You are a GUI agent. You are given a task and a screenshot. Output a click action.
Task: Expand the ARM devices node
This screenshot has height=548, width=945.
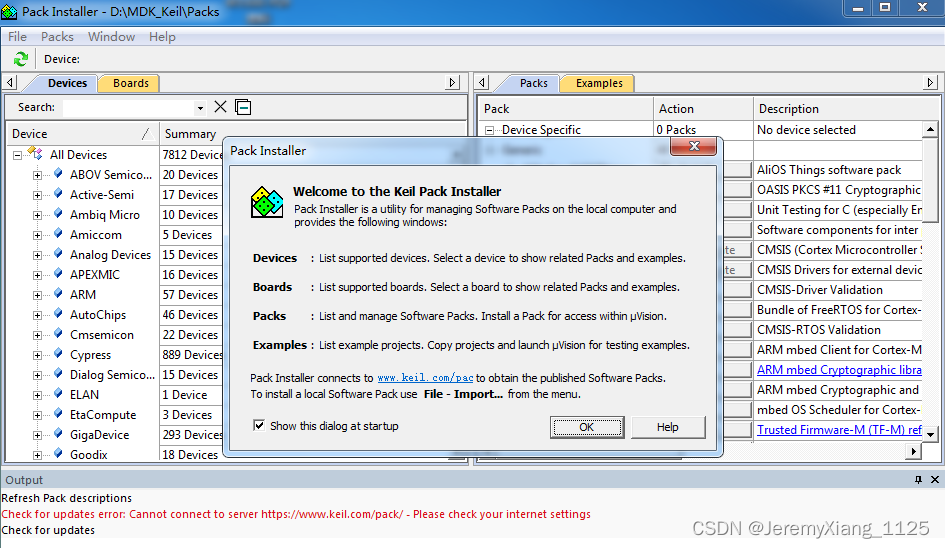37,295
